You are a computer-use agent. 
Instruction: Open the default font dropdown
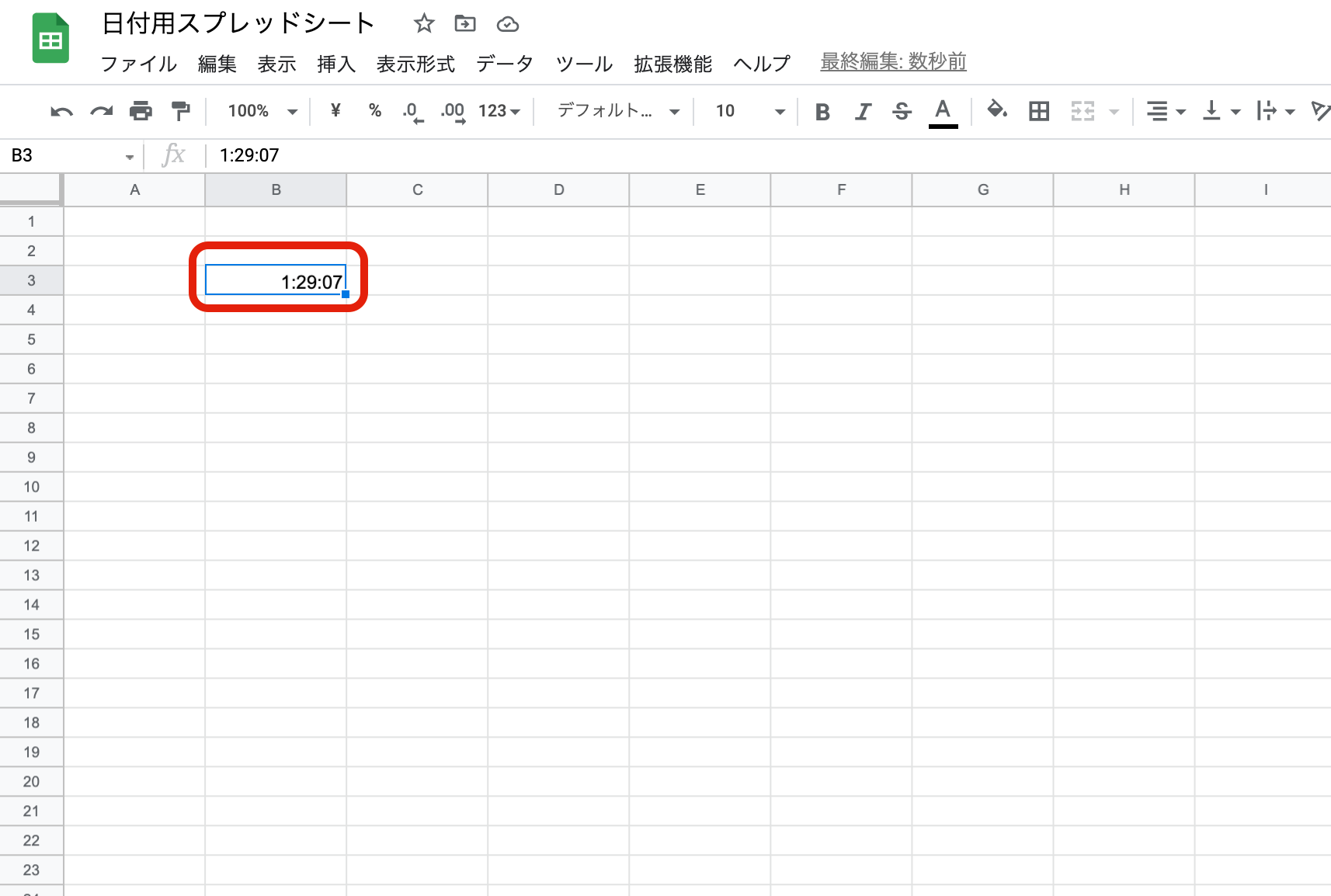pos(619,111)
